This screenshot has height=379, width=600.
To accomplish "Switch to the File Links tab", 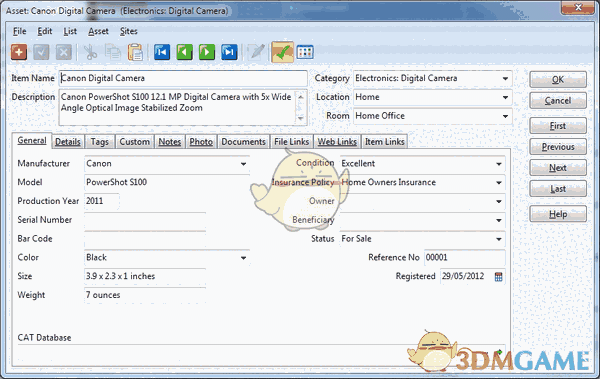I will pos(292,142).
